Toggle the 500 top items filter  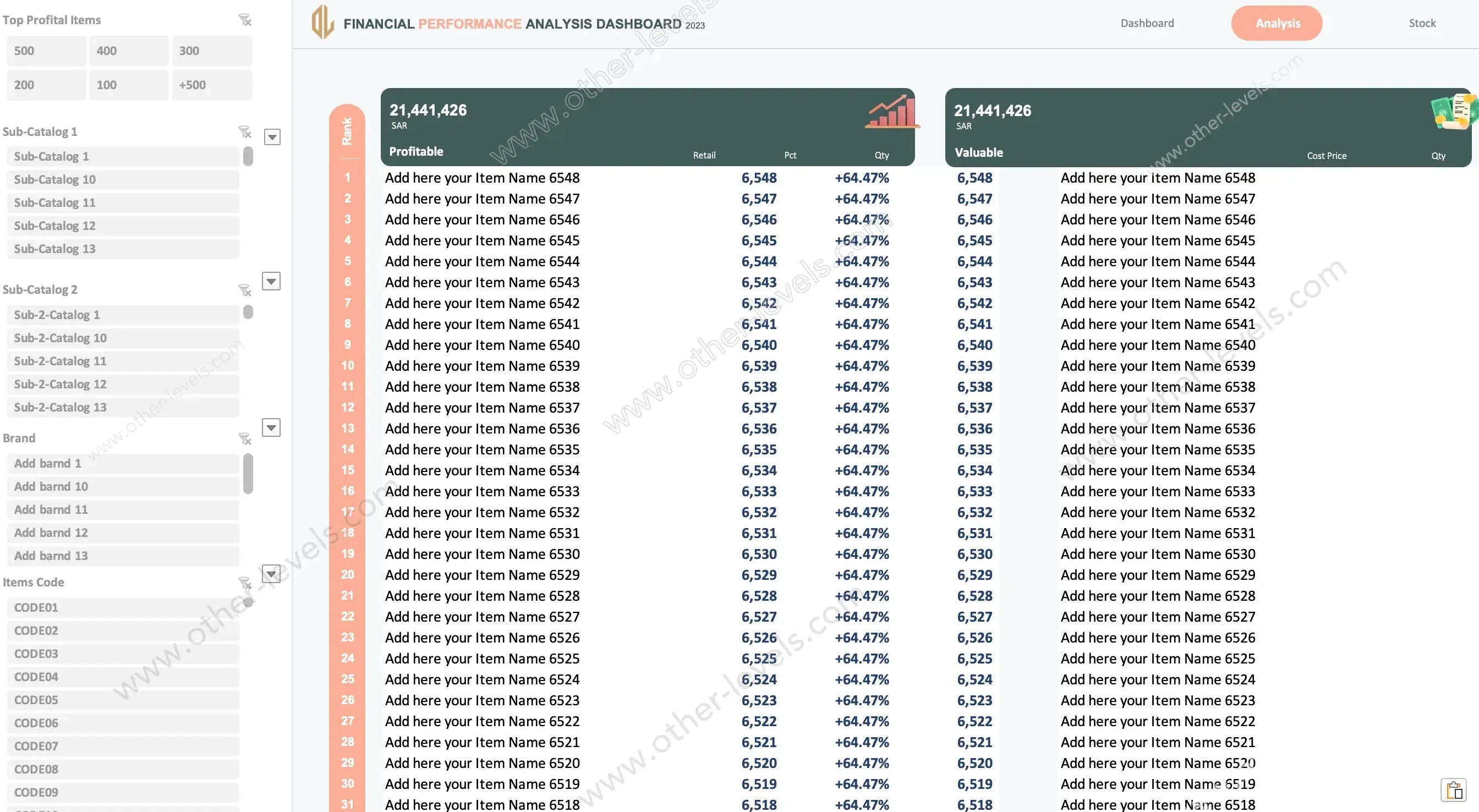[x=47, y=51]
